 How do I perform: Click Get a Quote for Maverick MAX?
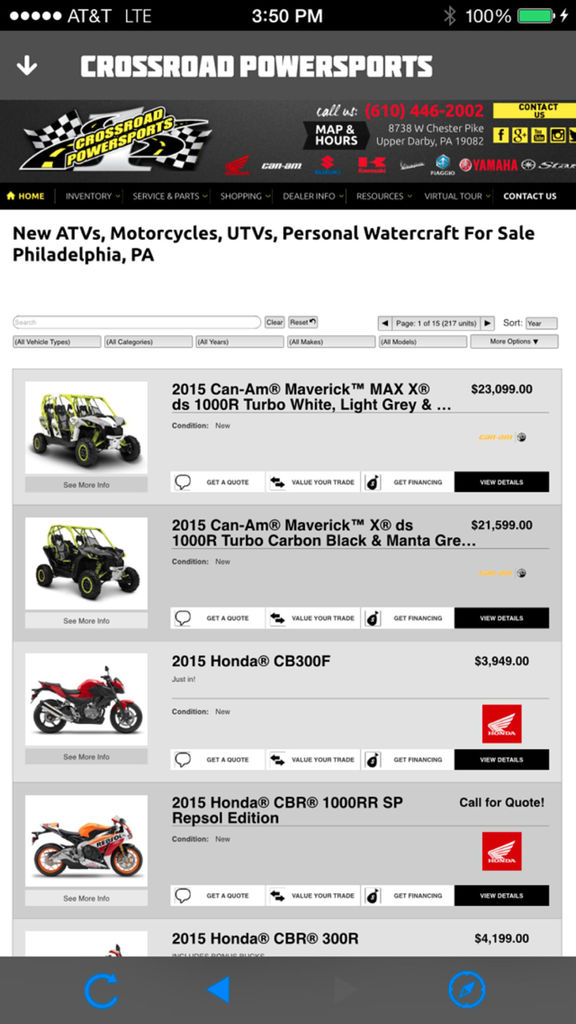pos(217,482)
